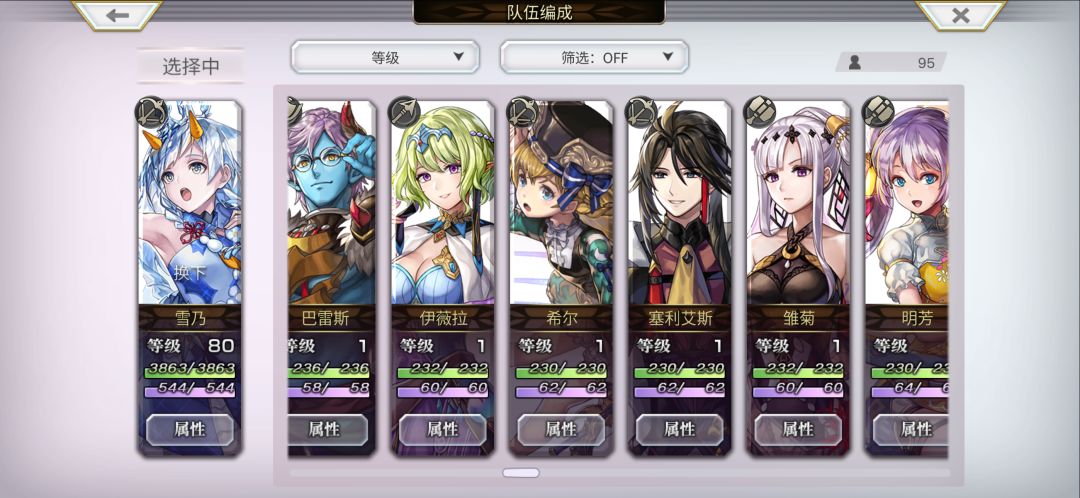Expand the 筛选:OFF filter dropdown
This screenshot has width=1080, height=498.
coord(594,57)
